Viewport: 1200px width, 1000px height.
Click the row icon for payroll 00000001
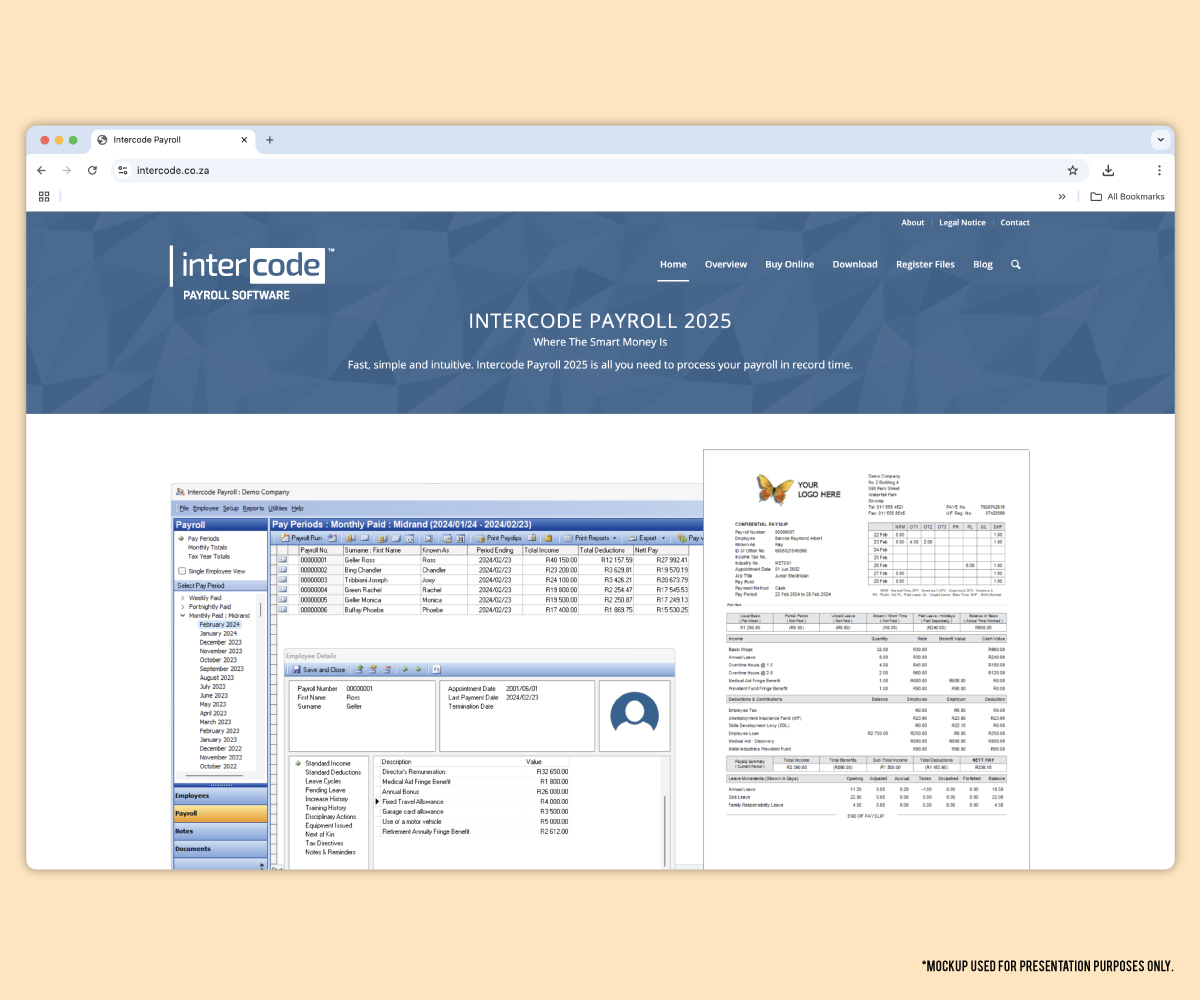pos(282,560)
